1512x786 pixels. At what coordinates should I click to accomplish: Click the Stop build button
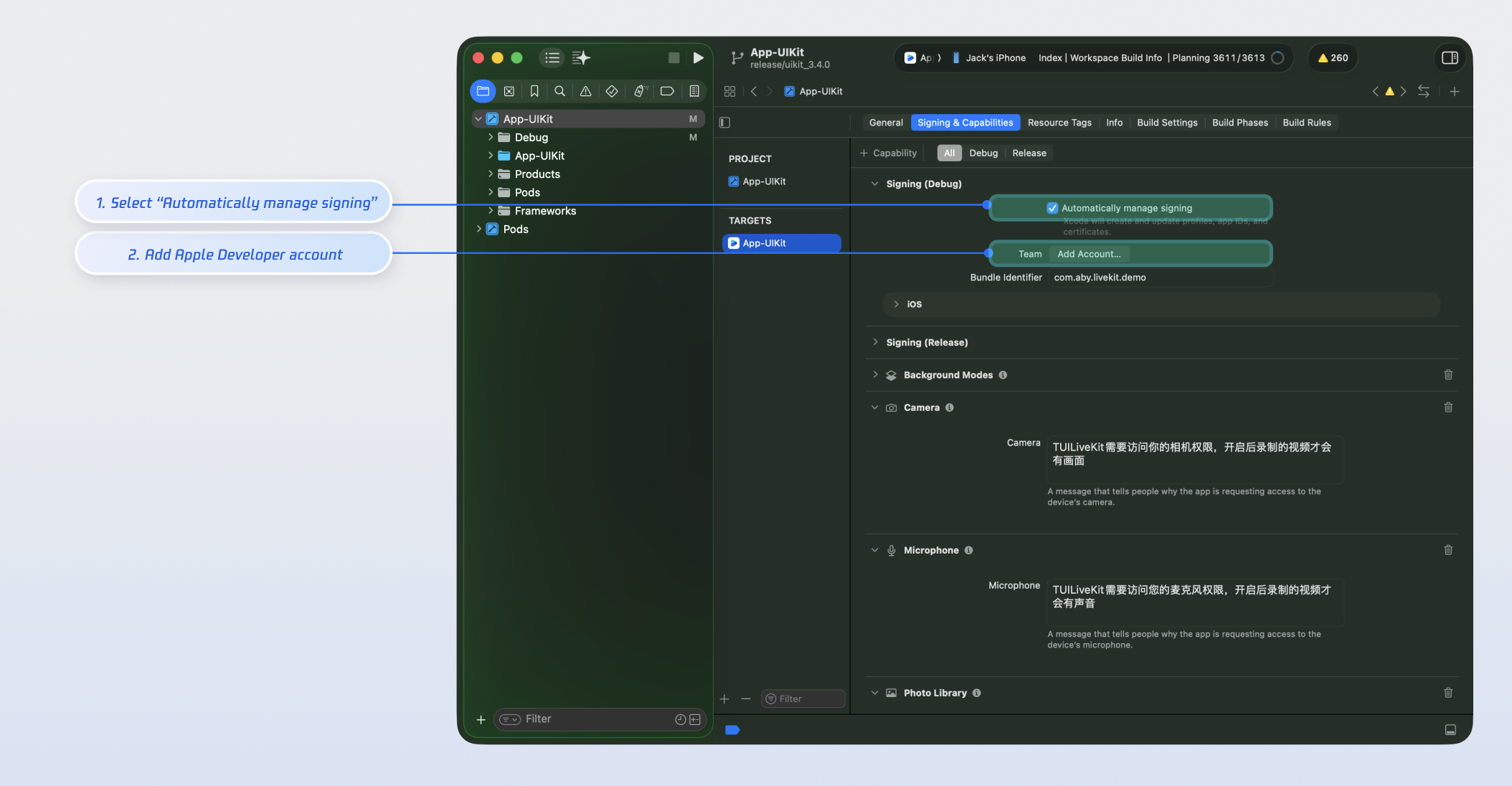(674, 58)
